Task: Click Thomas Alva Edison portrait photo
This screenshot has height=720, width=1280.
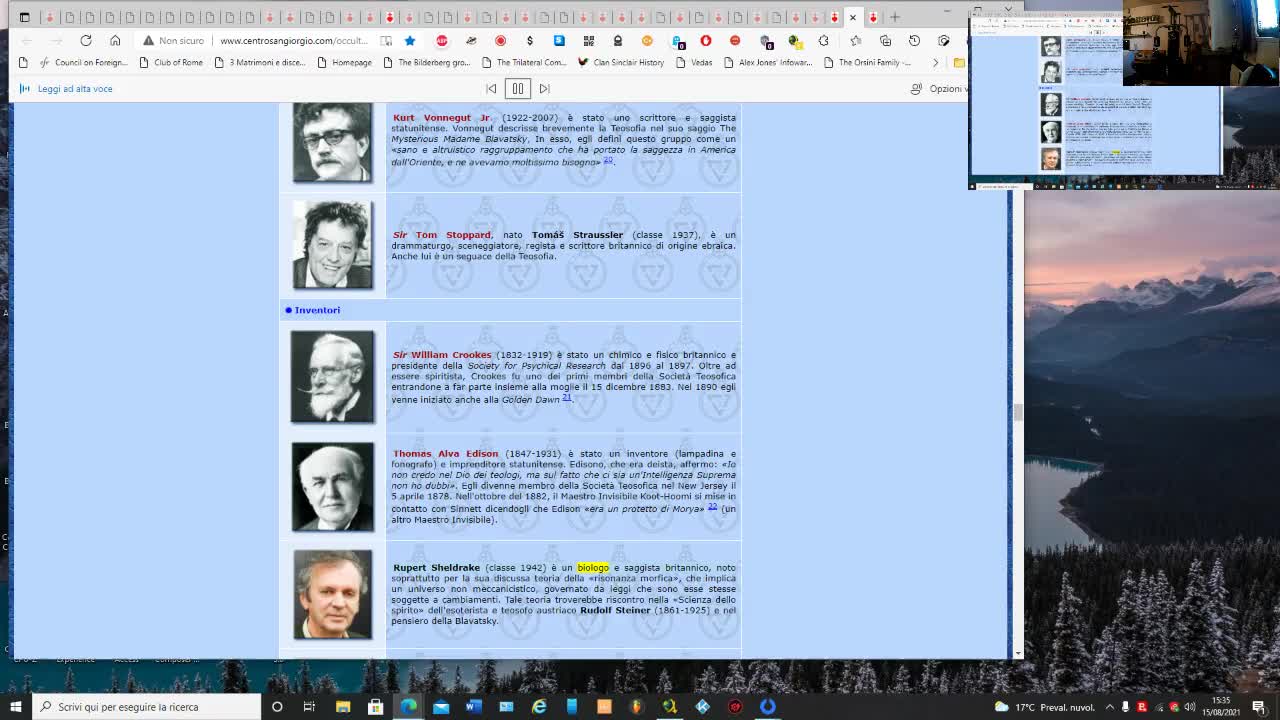Action: coord(332,487)
